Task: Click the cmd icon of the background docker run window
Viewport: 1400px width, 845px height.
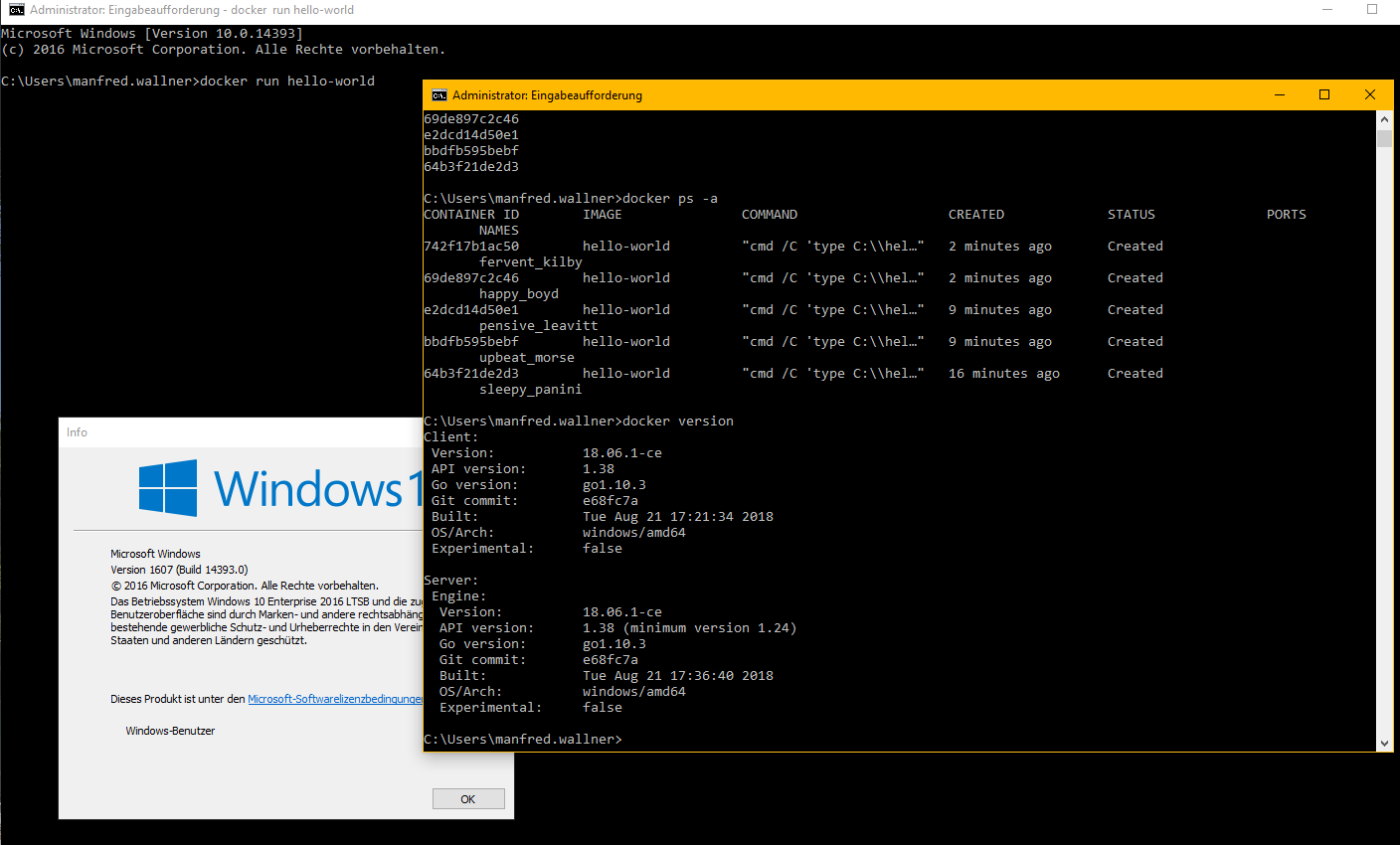Action: [x=16, y=10]
